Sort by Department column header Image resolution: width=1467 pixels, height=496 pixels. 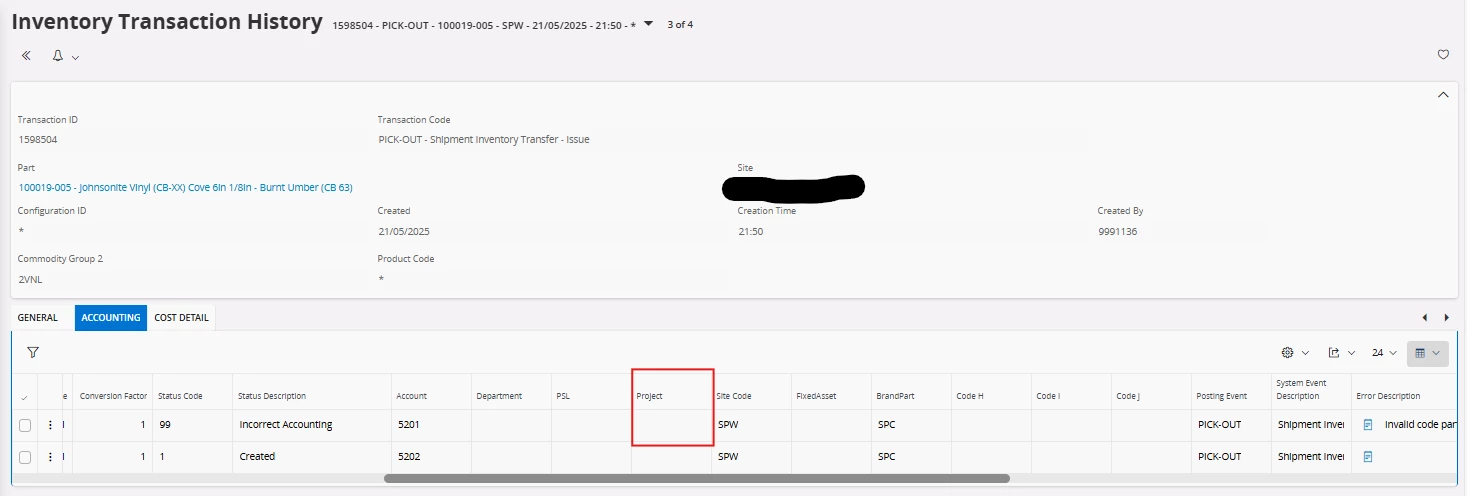[499, 396]
